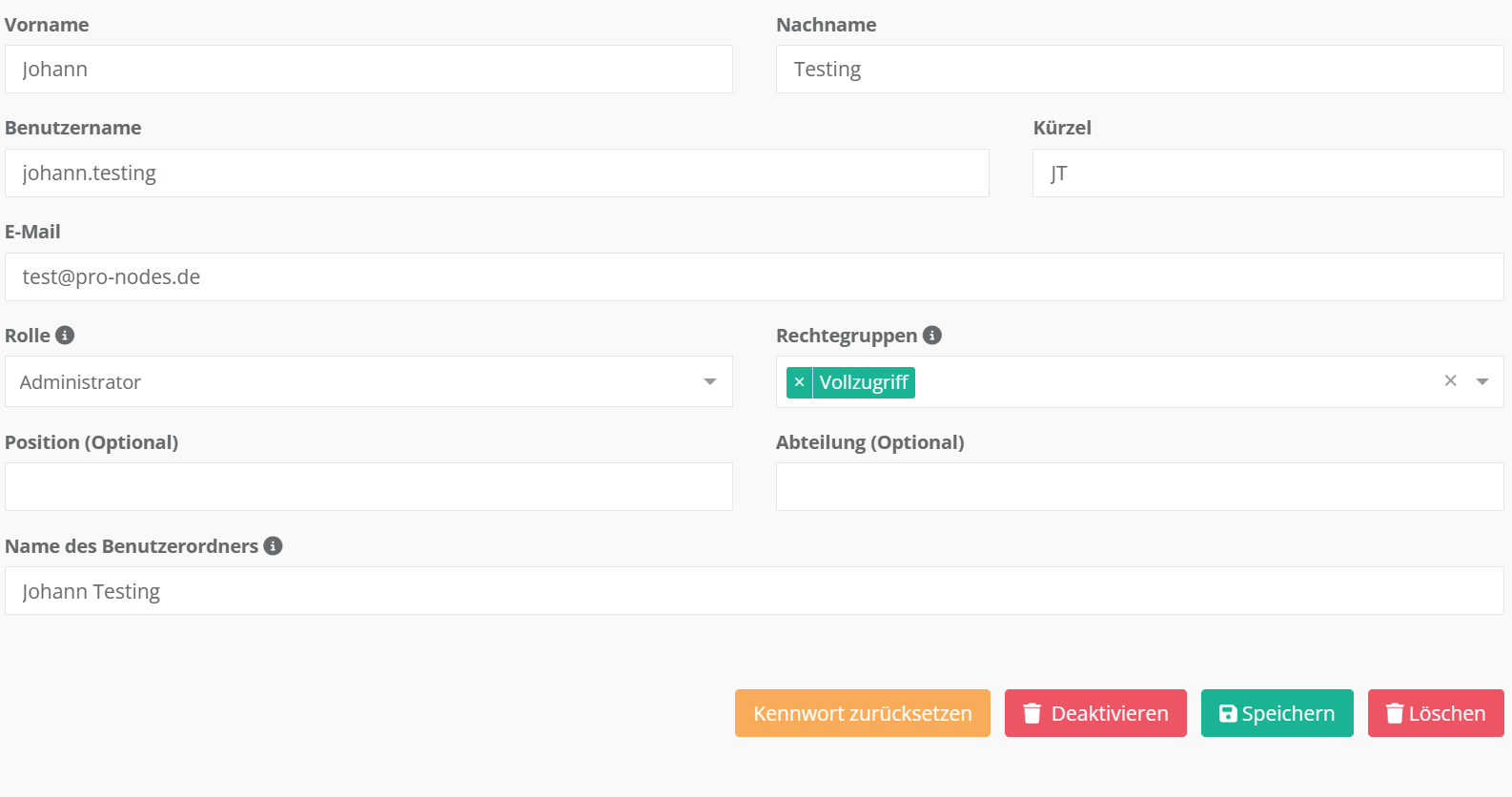This screenshot has height=797, width=1512.
Task: Click info icon next to Name des Benutzerordners
Action: coord(273,546)
